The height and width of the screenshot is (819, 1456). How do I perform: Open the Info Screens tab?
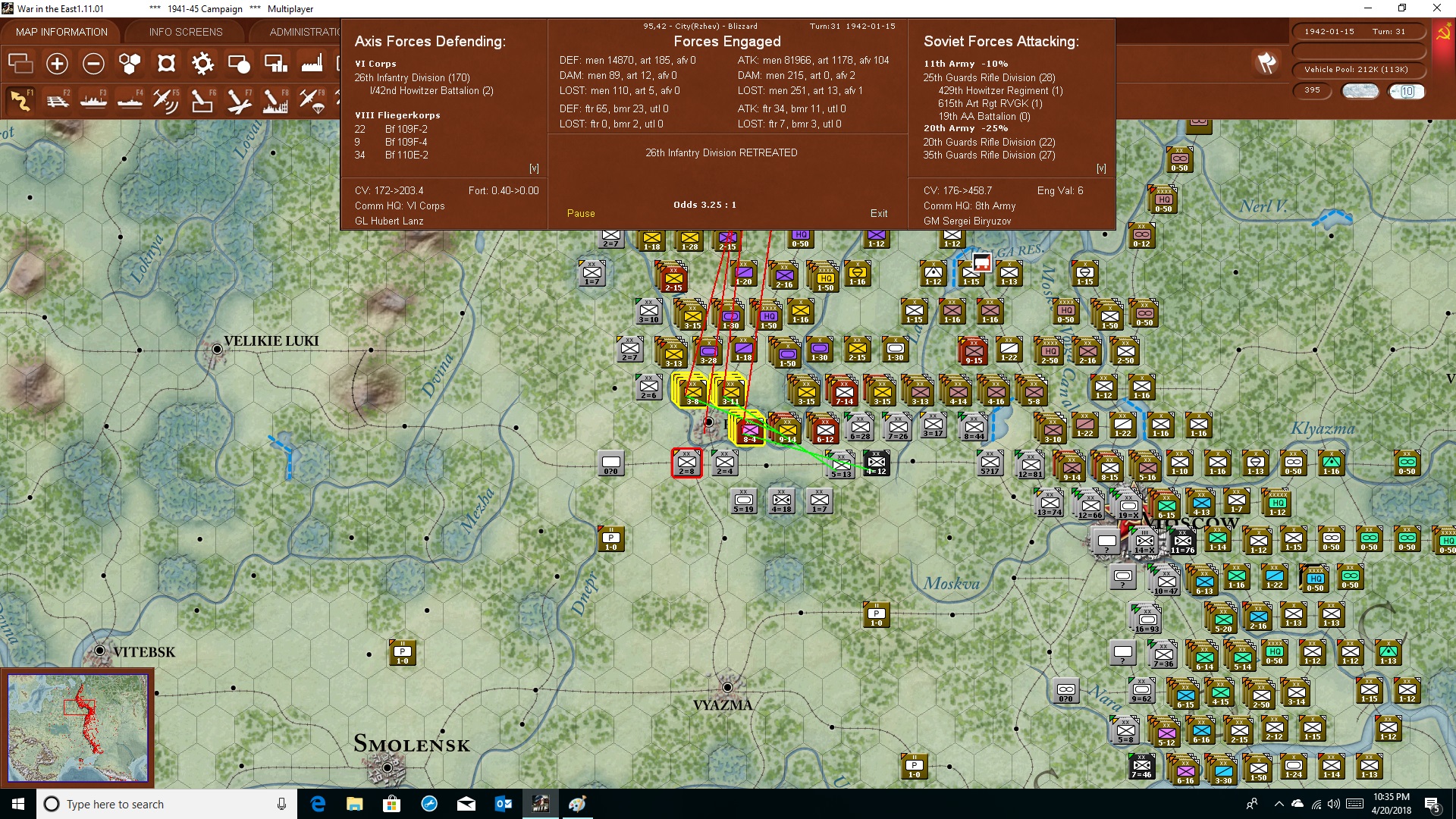[186, 32]
